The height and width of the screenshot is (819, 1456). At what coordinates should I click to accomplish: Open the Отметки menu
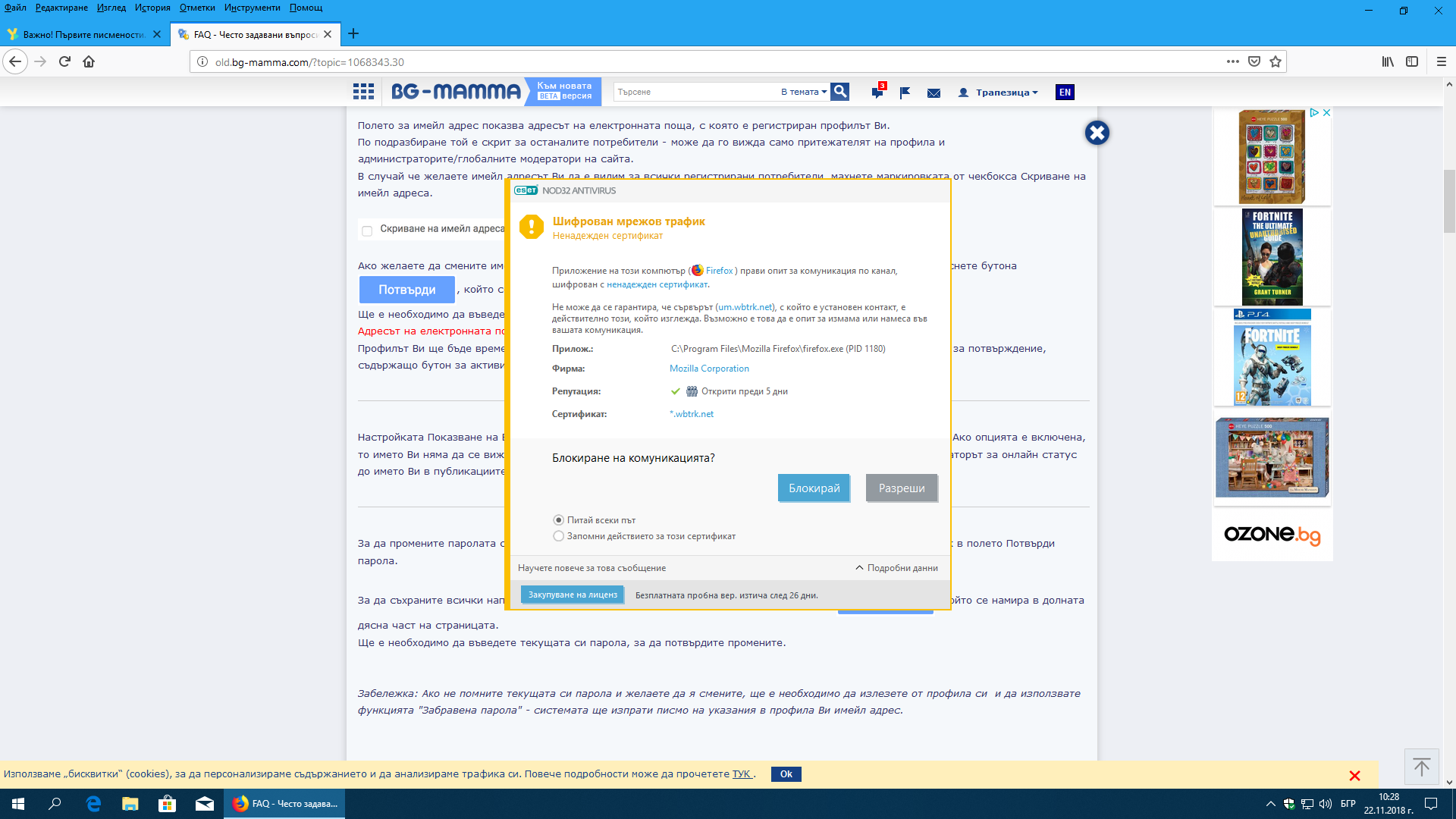coord(197,8)
